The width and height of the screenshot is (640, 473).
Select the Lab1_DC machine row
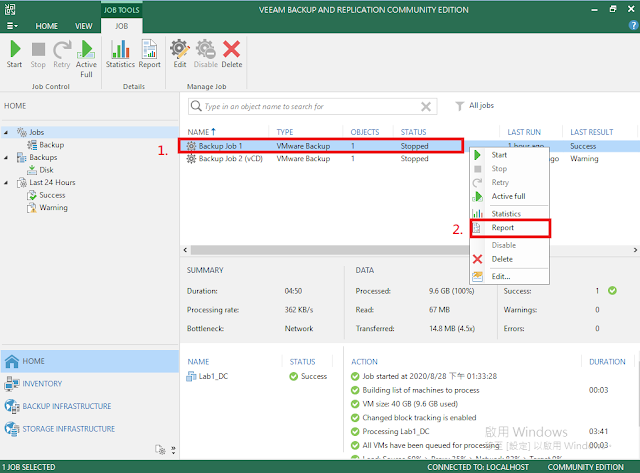(261, 376)
